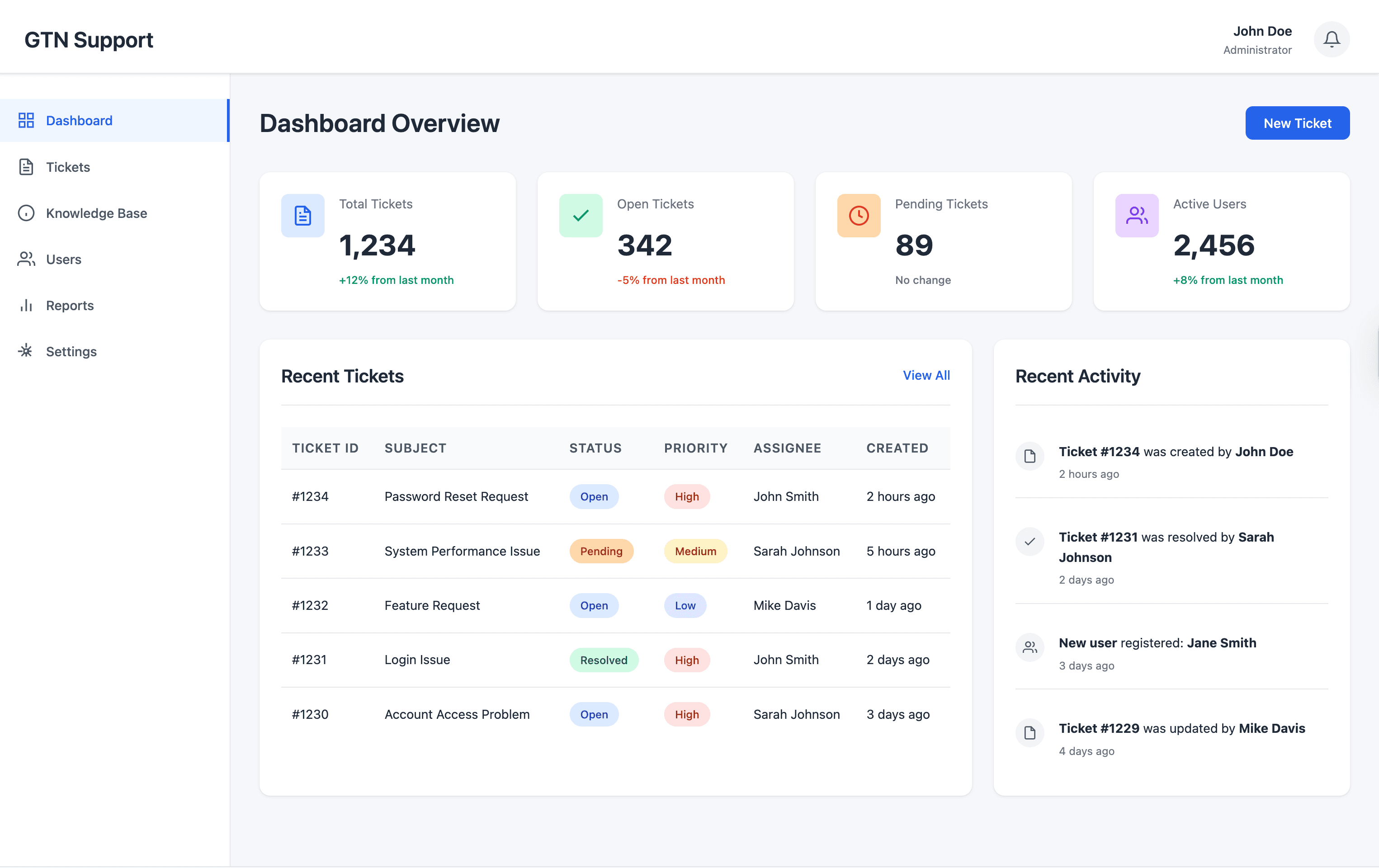Screen dimensions: 1379x868
Task: Open the John Doe Administrator profile
Action: (x=1256, y=39)
